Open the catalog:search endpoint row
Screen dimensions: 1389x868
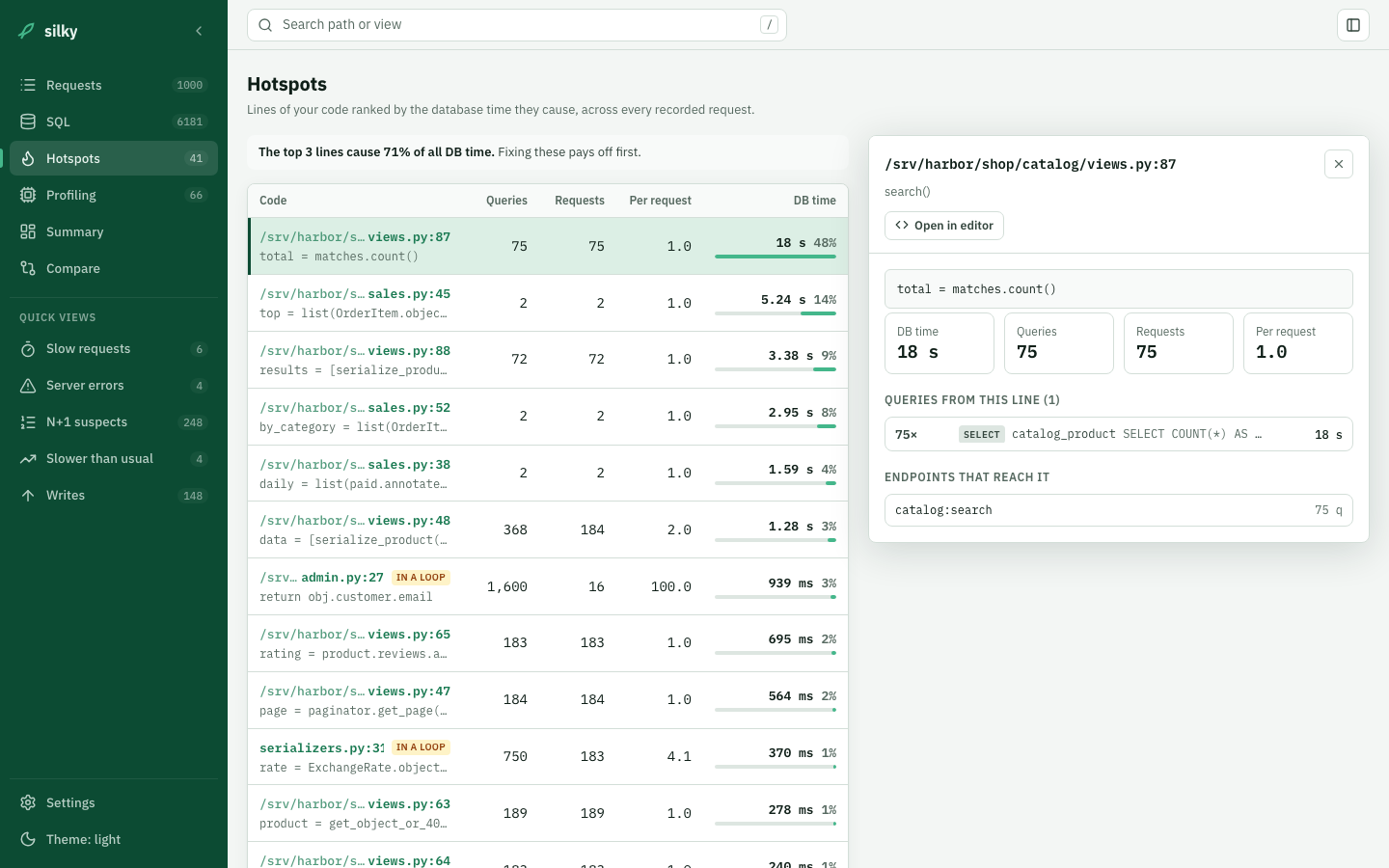point(1119,510)
